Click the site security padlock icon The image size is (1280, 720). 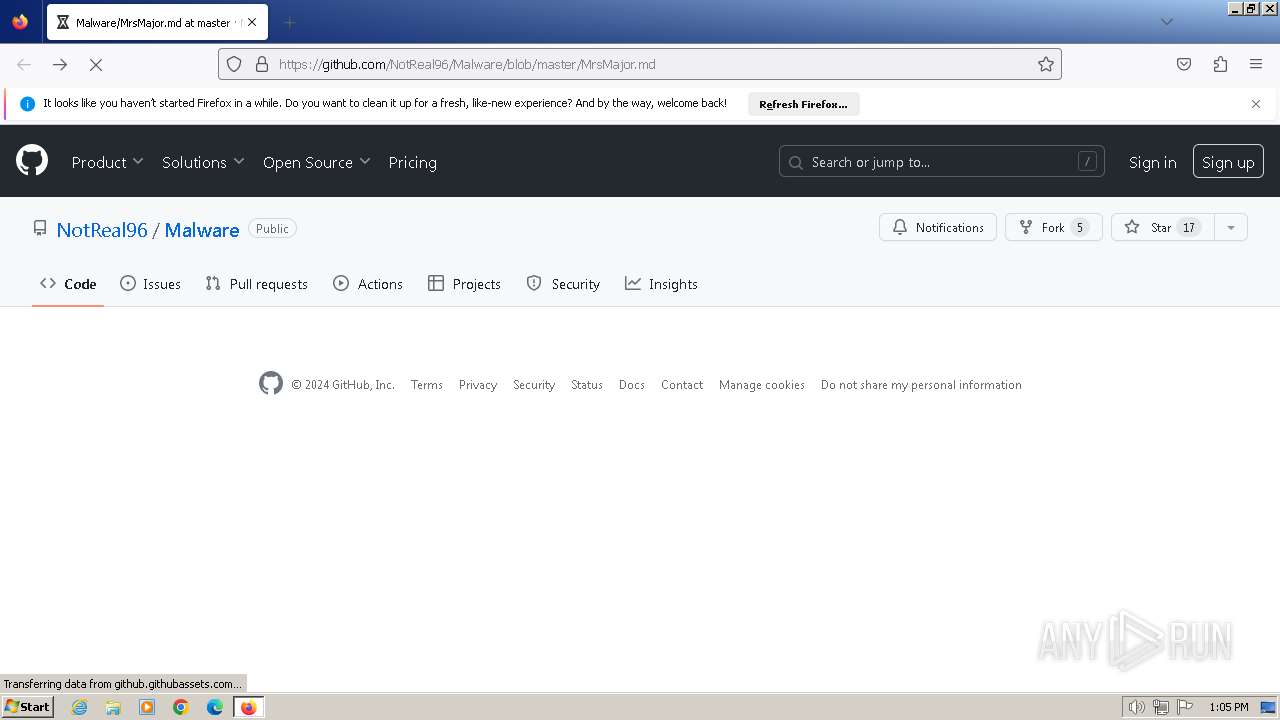pos(262,64)
